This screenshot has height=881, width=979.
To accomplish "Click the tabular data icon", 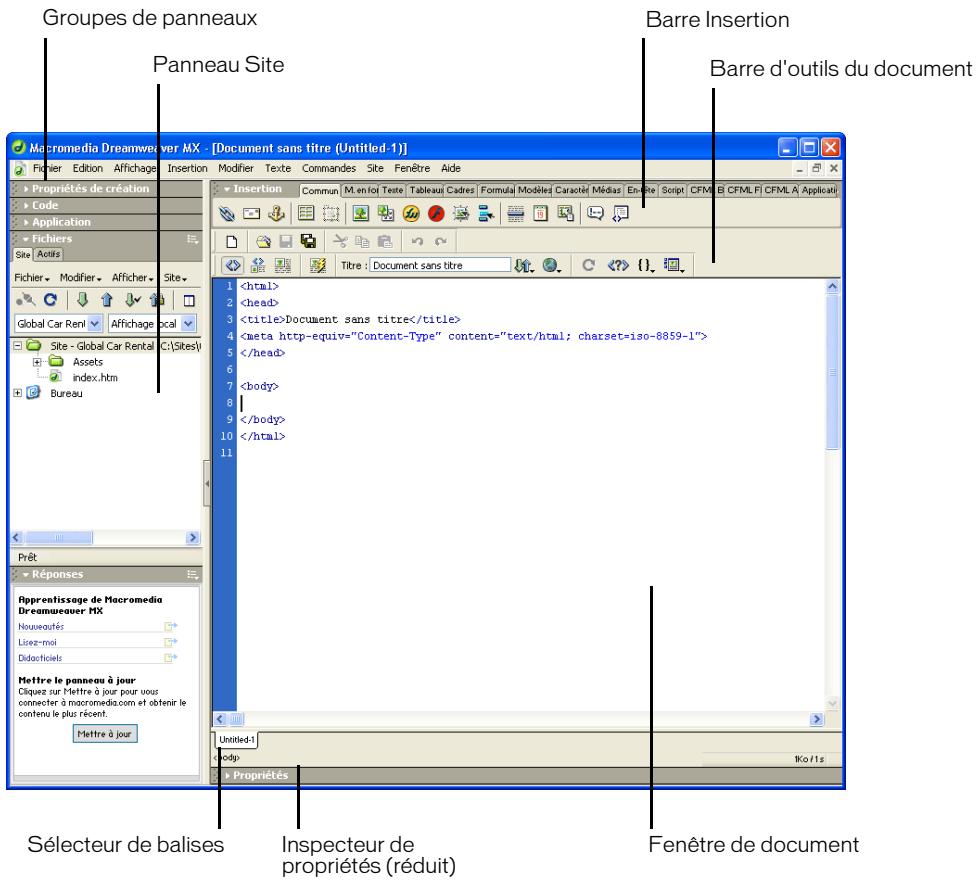I will (x=566, y=214).
